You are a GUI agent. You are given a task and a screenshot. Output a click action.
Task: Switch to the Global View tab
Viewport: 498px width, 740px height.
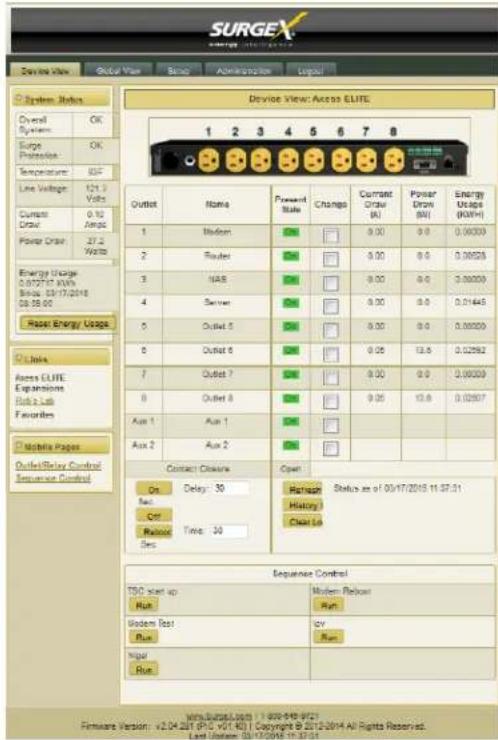(118, 71)
